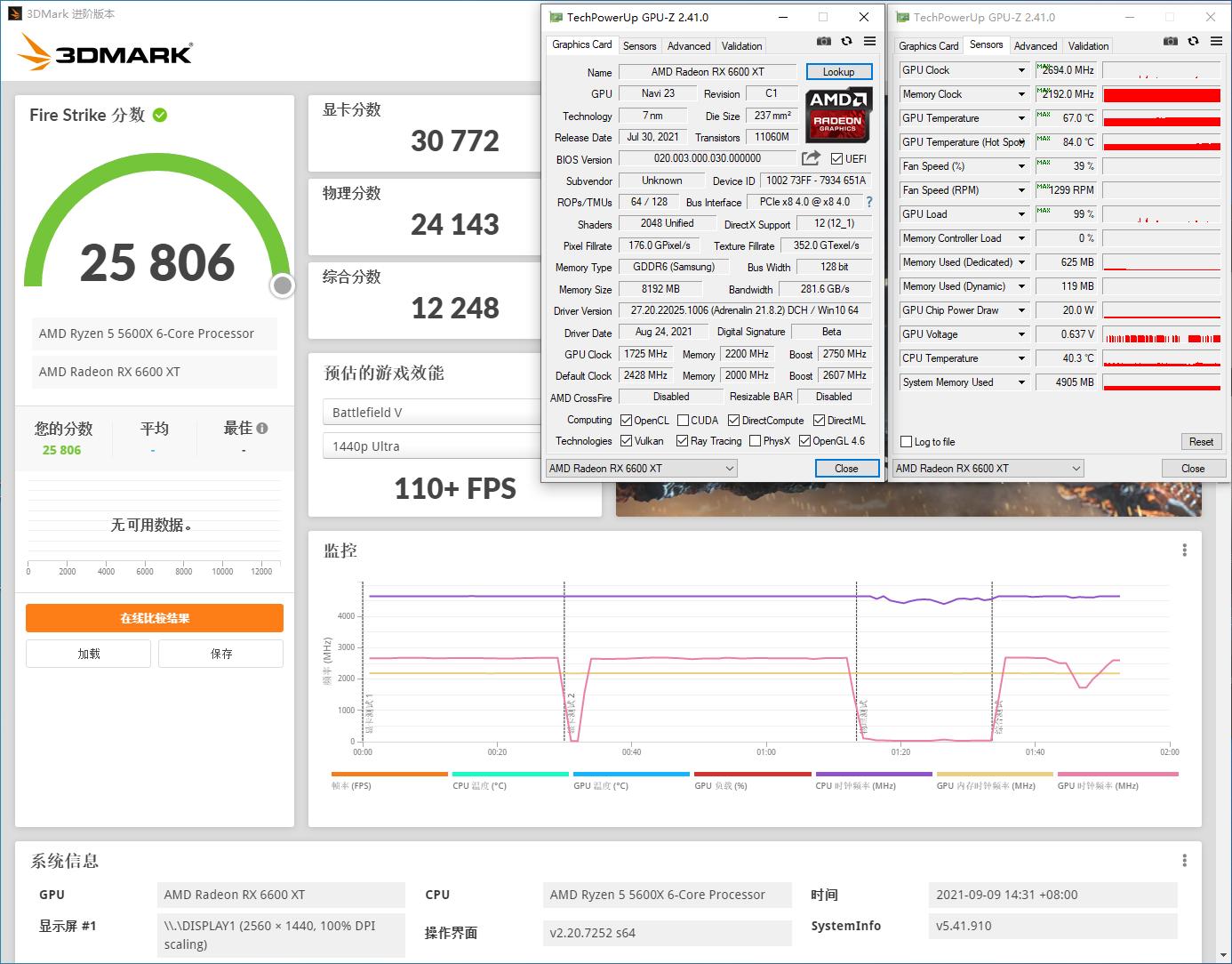Viewport: 1232px width, 964px height.
Task: Open the System Memory Used sensor dropdown
Action: click(x=1021, y=382)
